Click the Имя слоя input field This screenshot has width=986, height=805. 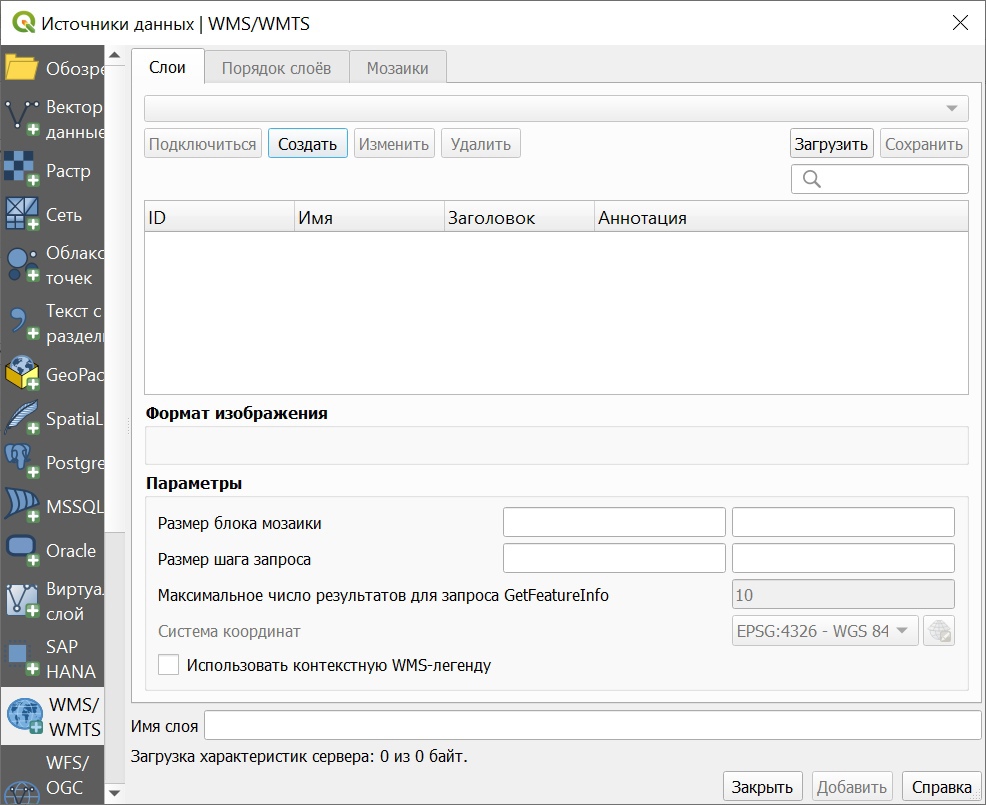click(x=592, y=726)
